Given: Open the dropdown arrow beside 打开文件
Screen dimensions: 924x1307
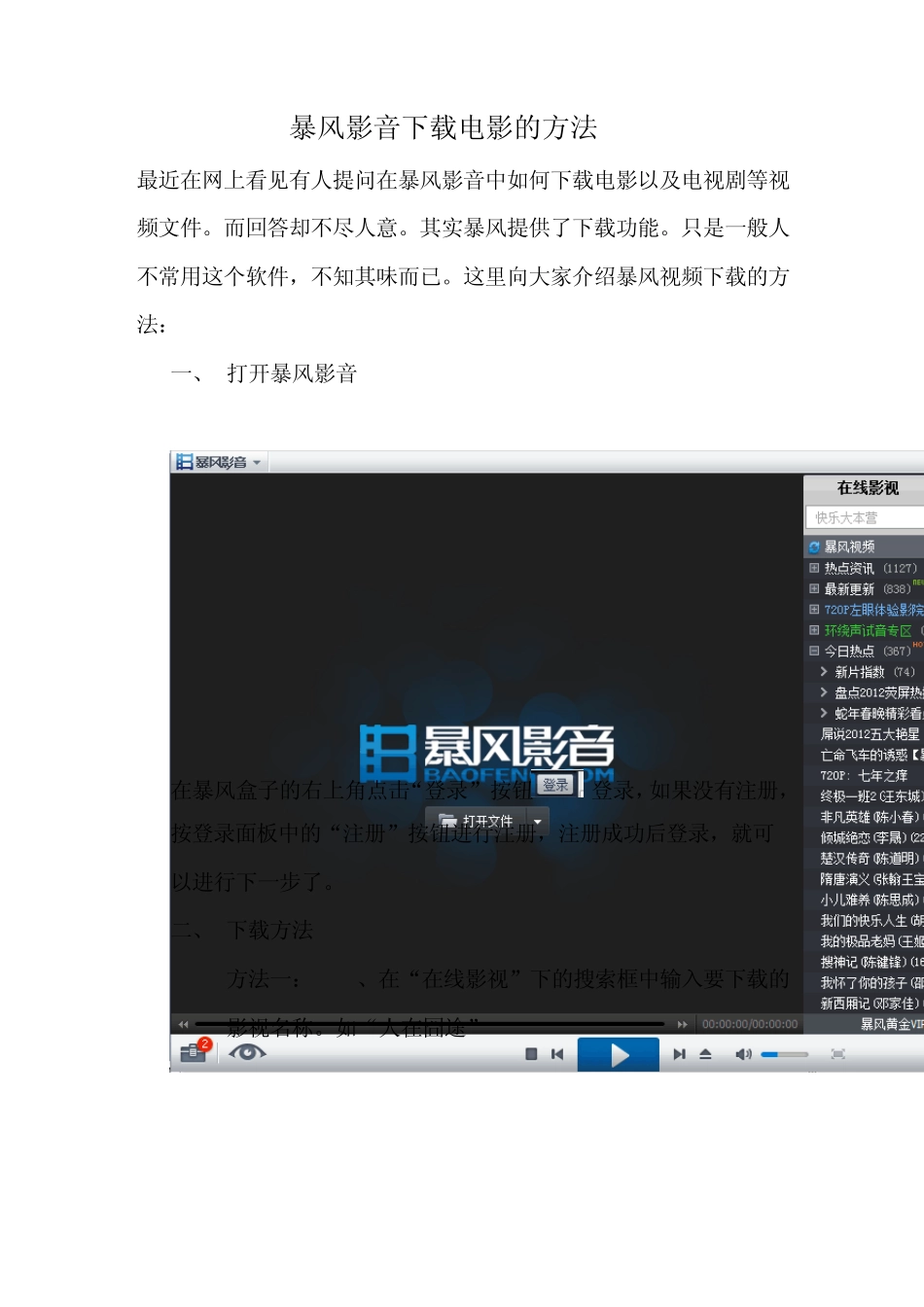Looking at the screenshot, I should pos(538,821).
